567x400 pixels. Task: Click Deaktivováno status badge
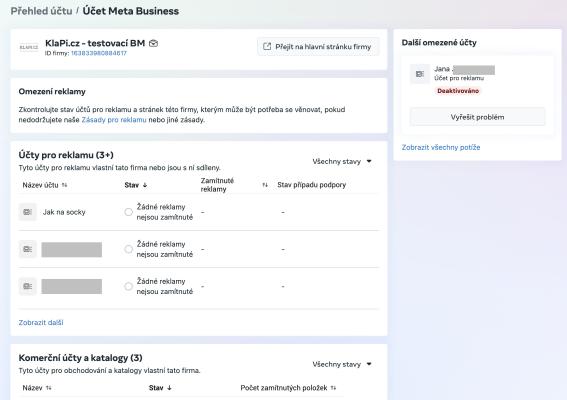point(458,91)
